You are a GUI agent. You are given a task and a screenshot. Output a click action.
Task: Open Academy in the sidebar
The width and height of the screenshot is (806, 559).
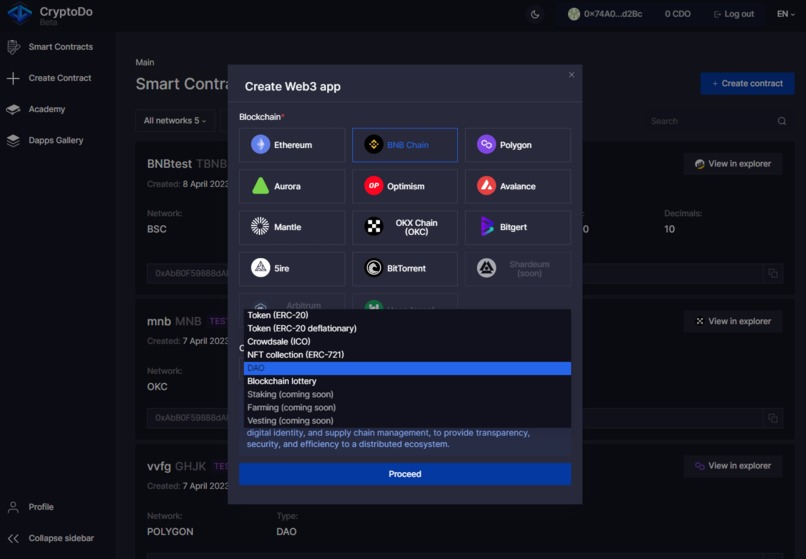[36, 109]
